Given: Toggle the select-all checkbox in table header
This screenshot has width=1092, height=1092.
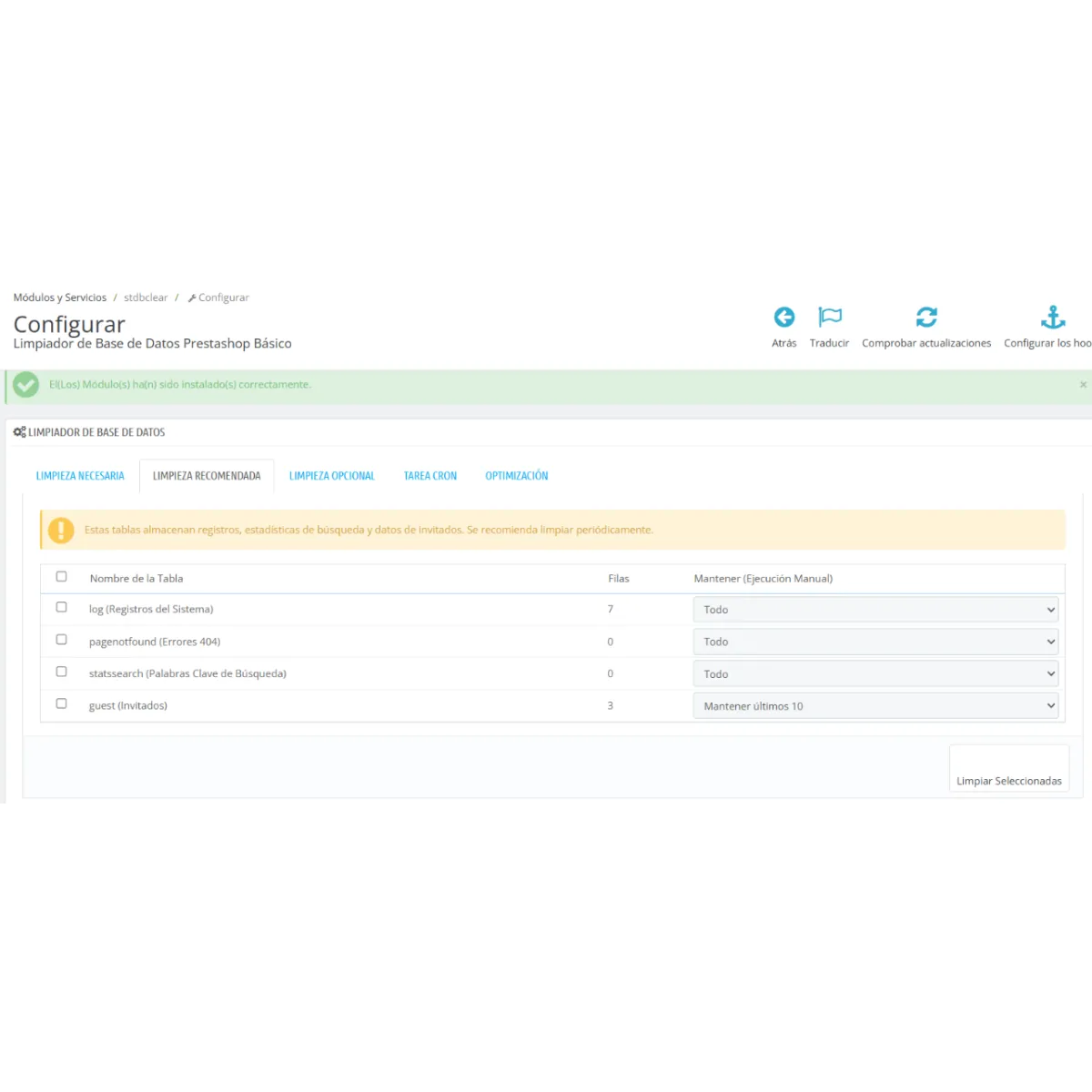Looking at the screenshot, I should tap(62, 577).
